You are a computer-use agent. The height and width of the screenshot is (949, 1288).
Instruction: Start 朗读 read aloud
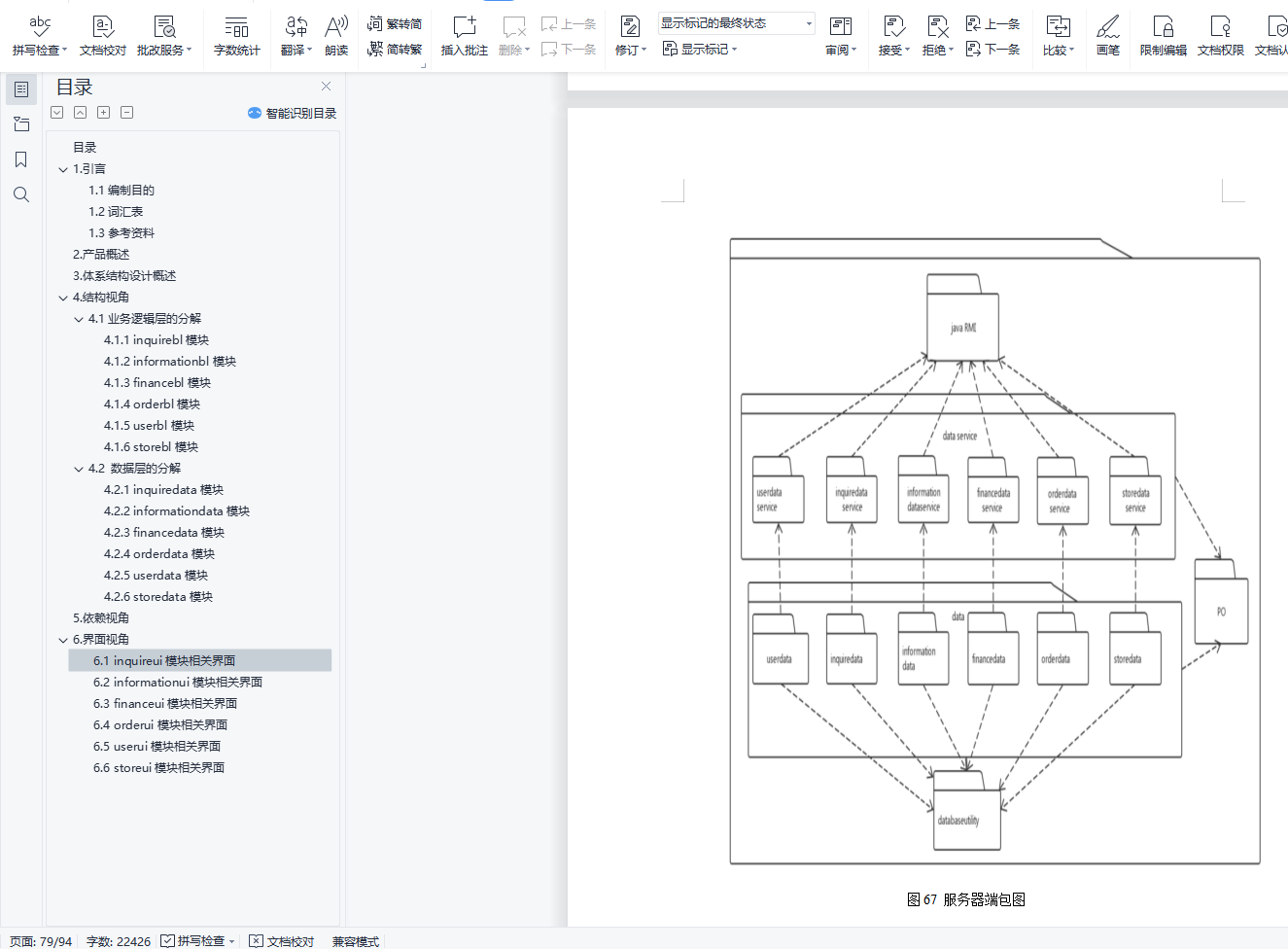[x=336, y=35]
